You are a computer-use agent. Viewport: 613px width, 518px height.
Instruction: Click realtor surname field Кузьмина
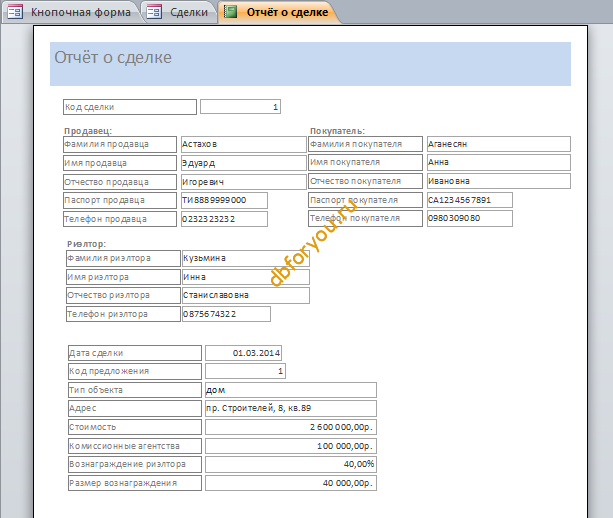pos(246,258)
